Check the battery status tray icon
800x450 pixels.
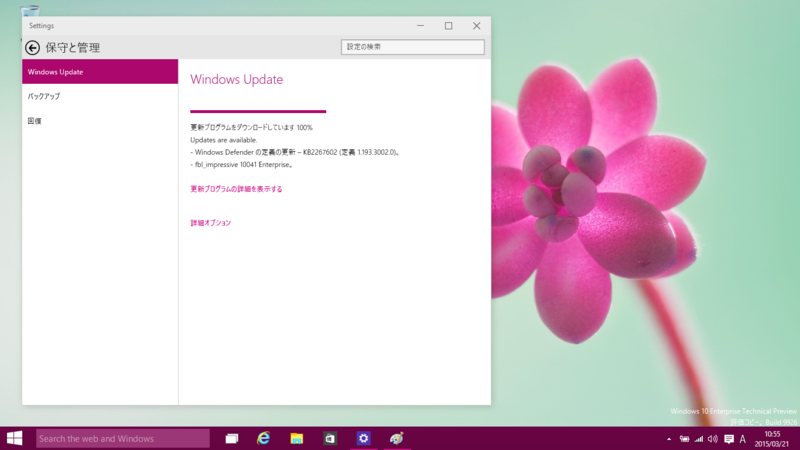coord(684,439)
